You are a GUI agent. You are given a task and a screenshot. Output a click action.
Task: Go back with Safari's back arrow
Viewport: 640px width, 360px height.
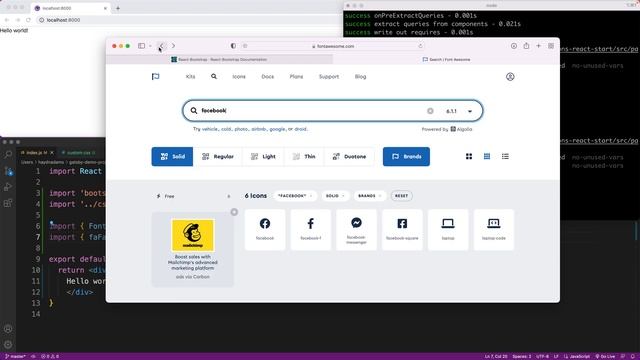point(161,46)
